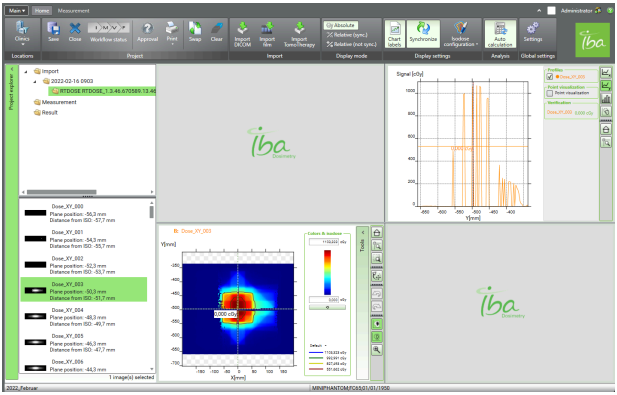617x395 pixels.
Task: Click the plane list vertical scrollbar thumb
Action: click(x=151, y=212)
